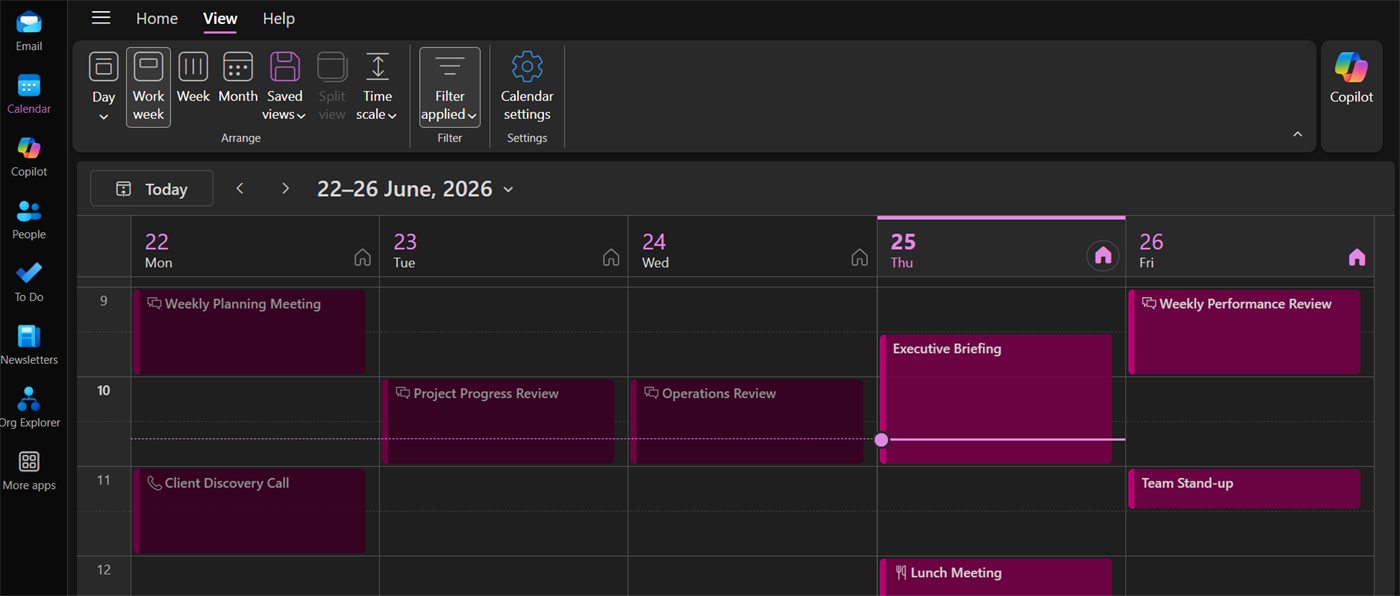Go to the previous week
Viewport: 1400px width, 596px height.
240,188
